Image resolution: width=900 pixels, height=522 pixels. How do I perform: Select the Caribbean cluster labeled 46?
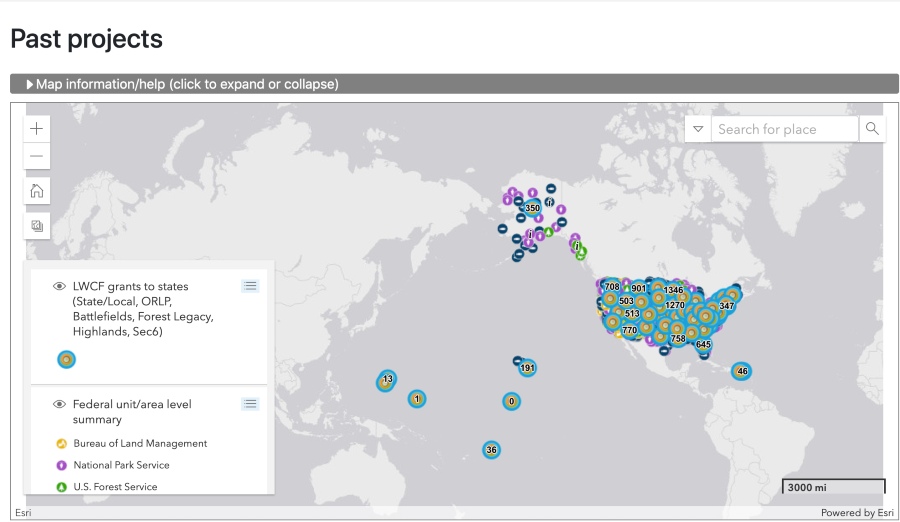coord(741,371)
